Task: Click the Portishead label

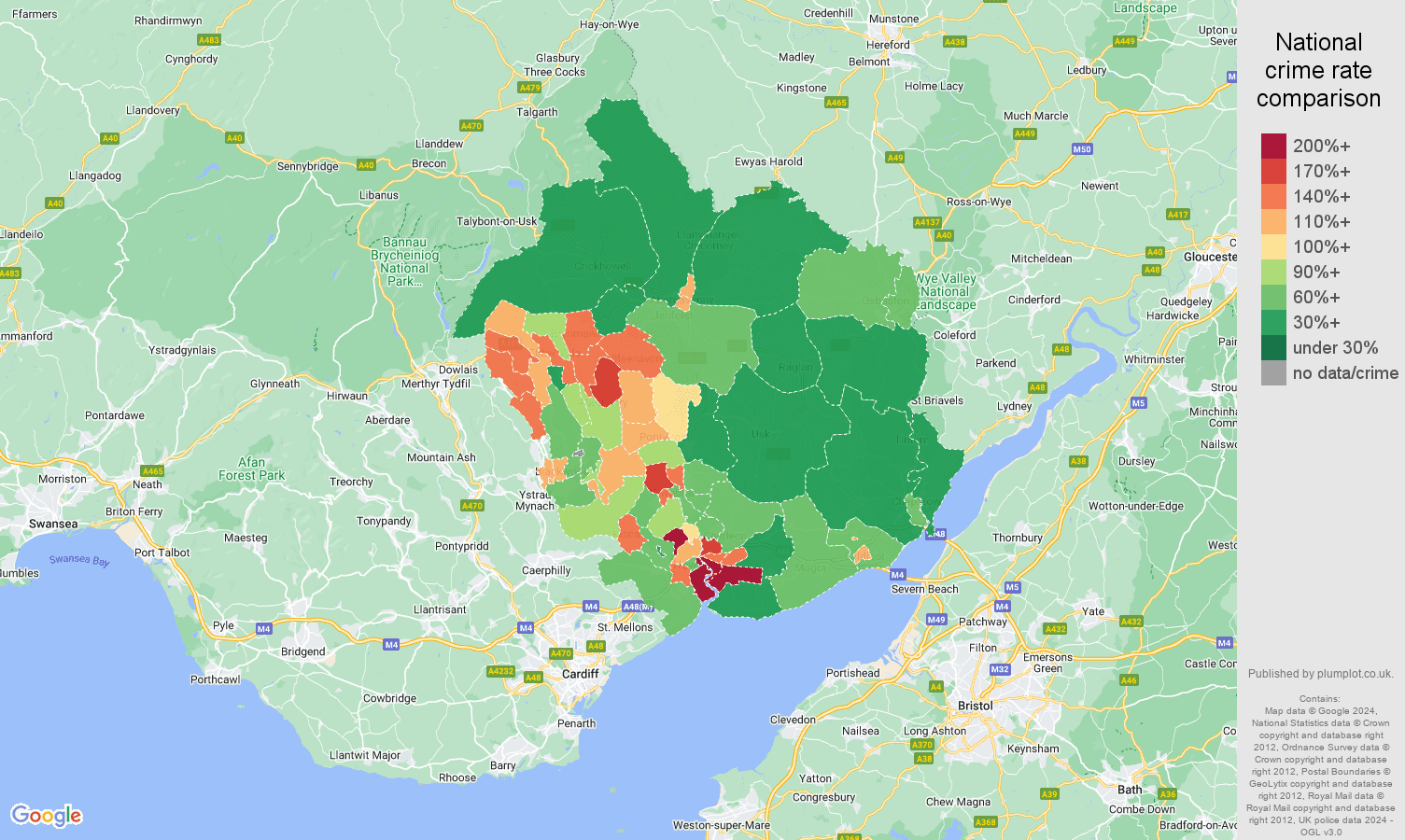Action: tap(852, 673)
